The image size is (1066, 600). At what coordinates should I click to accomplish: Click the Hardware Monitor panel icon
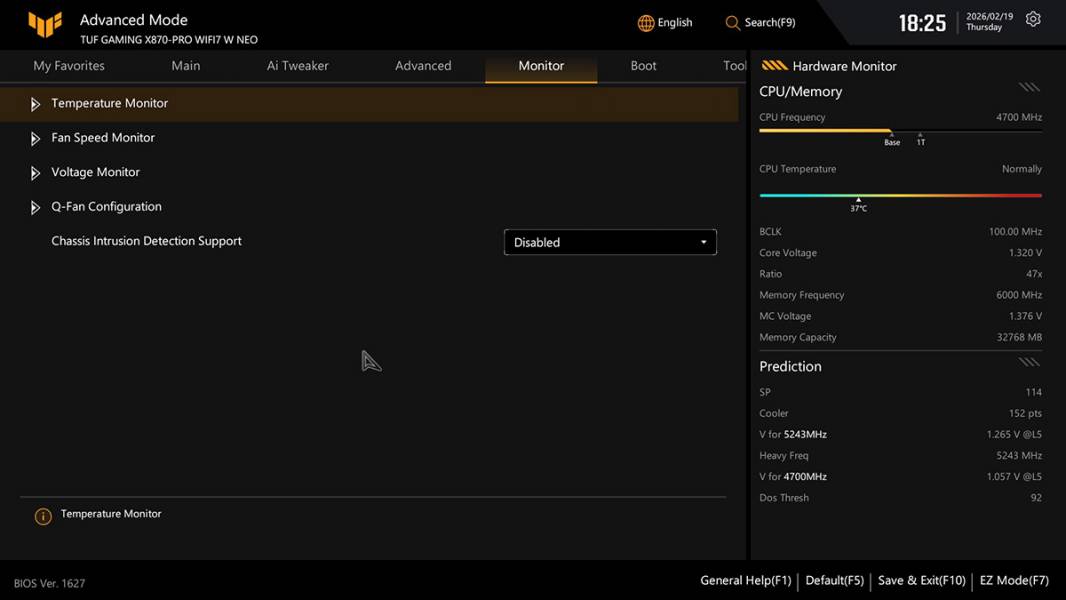774,66
